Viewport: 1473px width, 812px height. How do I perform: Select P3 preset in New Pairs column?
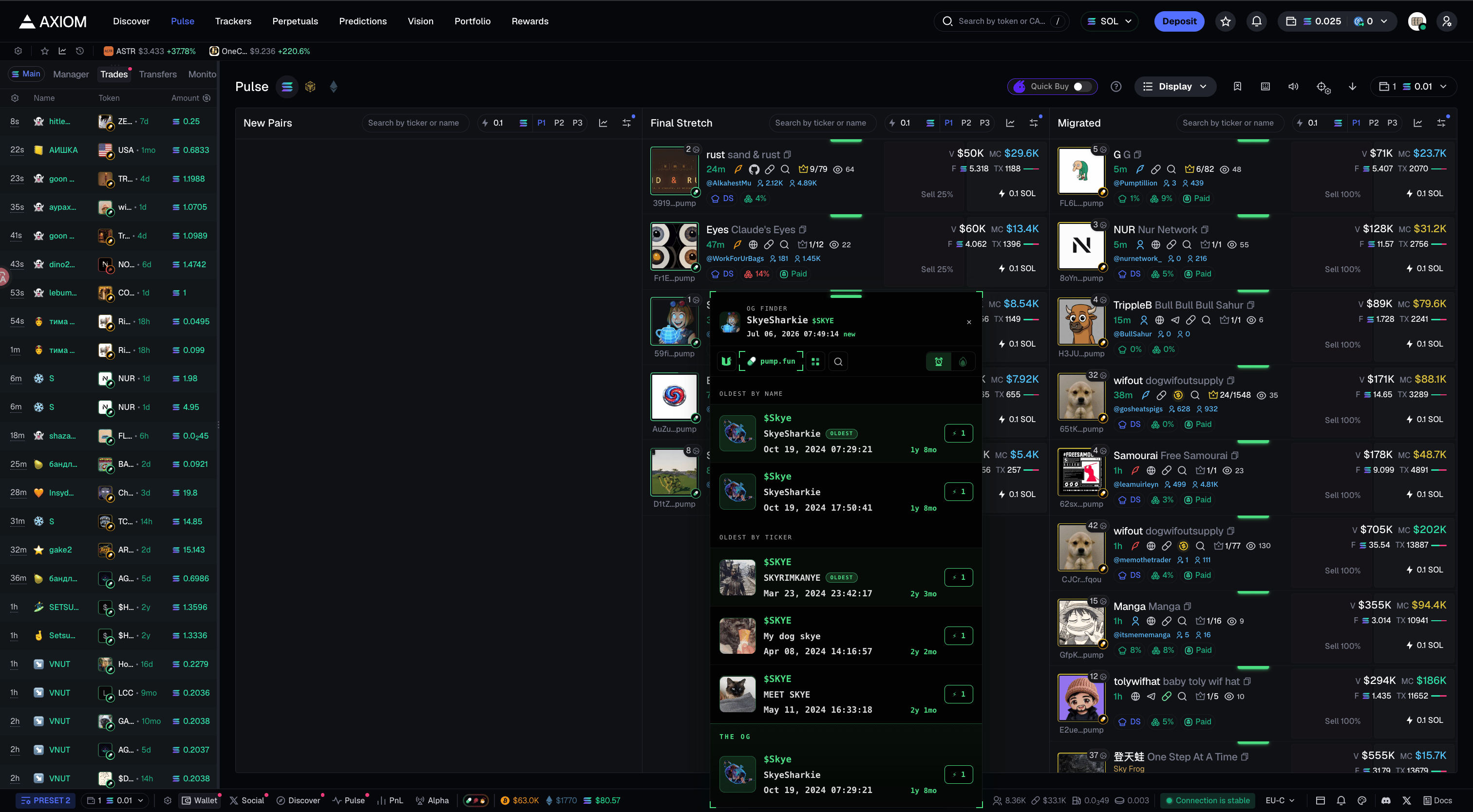(x=578, y=123)
